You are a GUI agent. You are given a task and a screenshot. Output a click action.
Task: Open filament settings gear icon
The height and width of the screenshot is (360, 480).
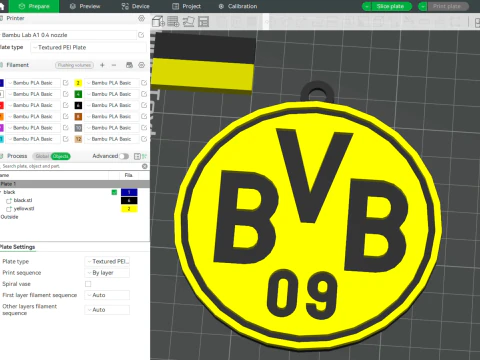(x=142, y=65)
